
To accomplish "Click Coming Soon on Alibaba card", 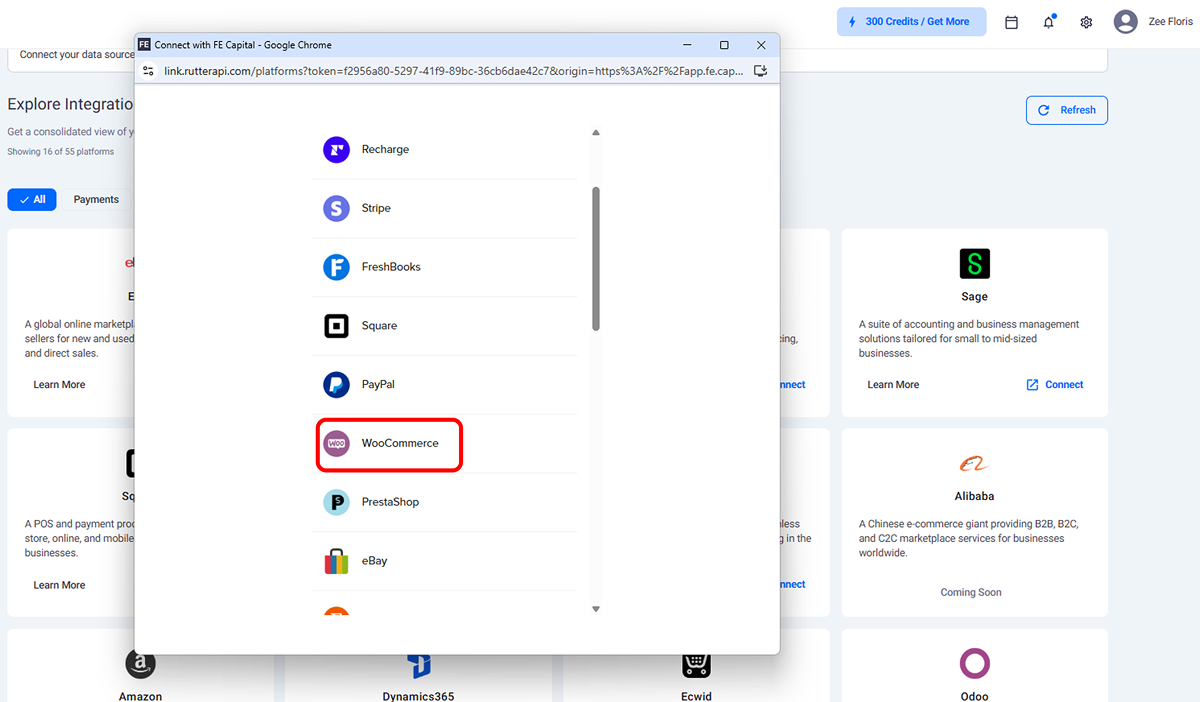I will (x=971, y=593).
